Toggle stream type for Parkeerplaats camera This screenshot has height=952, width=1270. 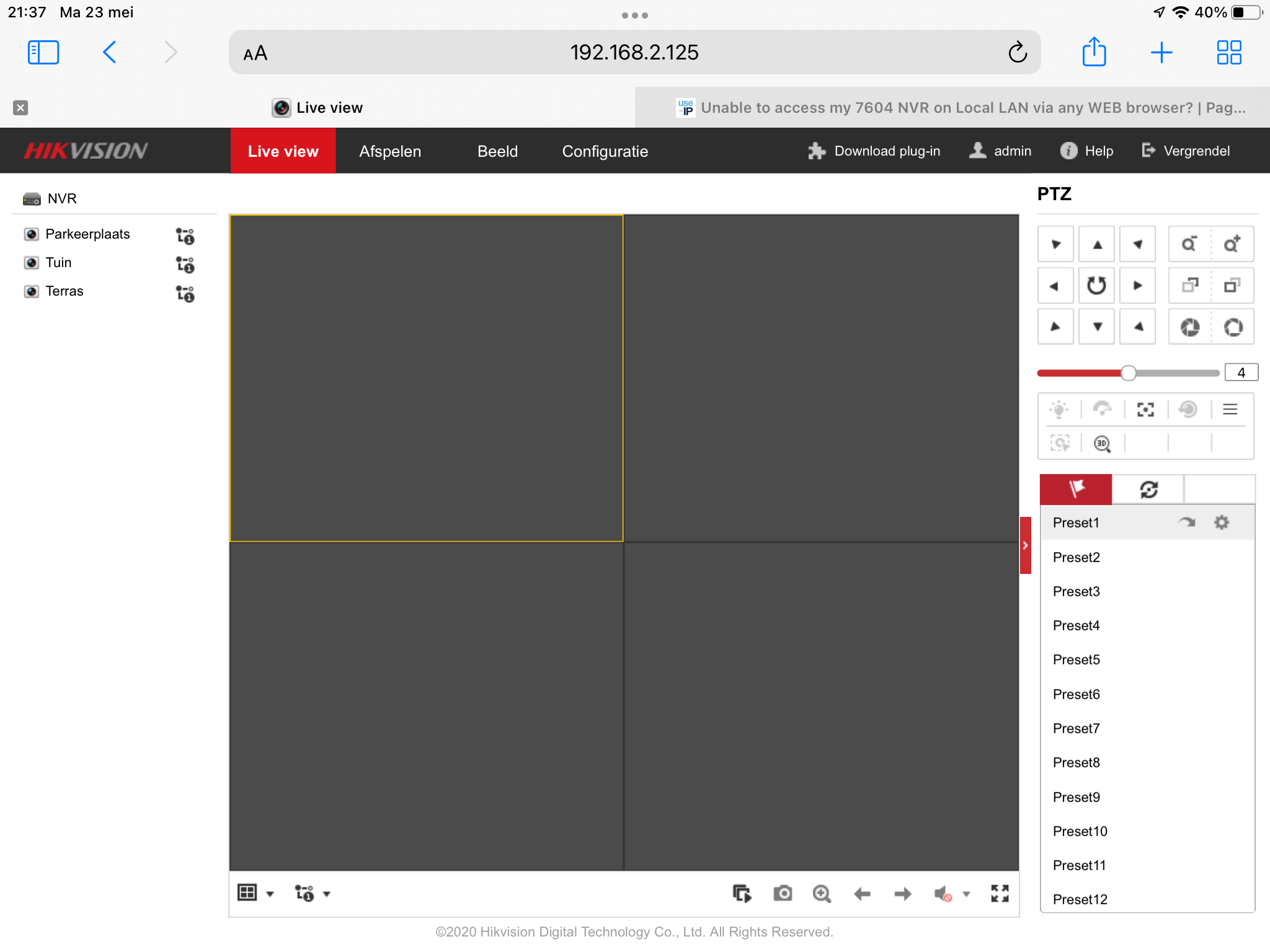click(185, 237)
